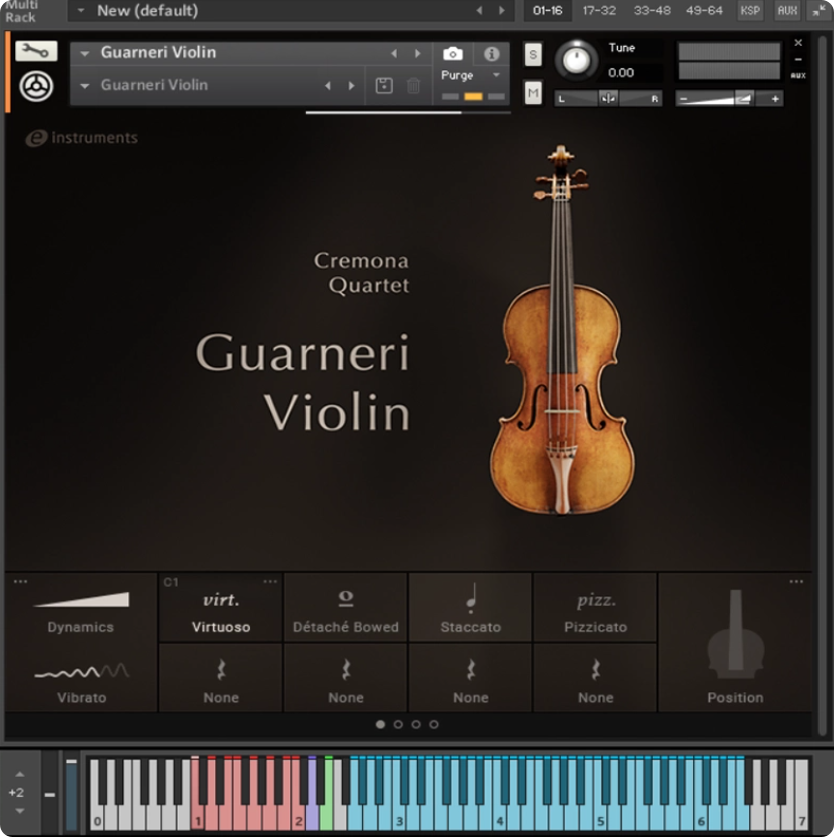Decrease volume with minus button

683,99
